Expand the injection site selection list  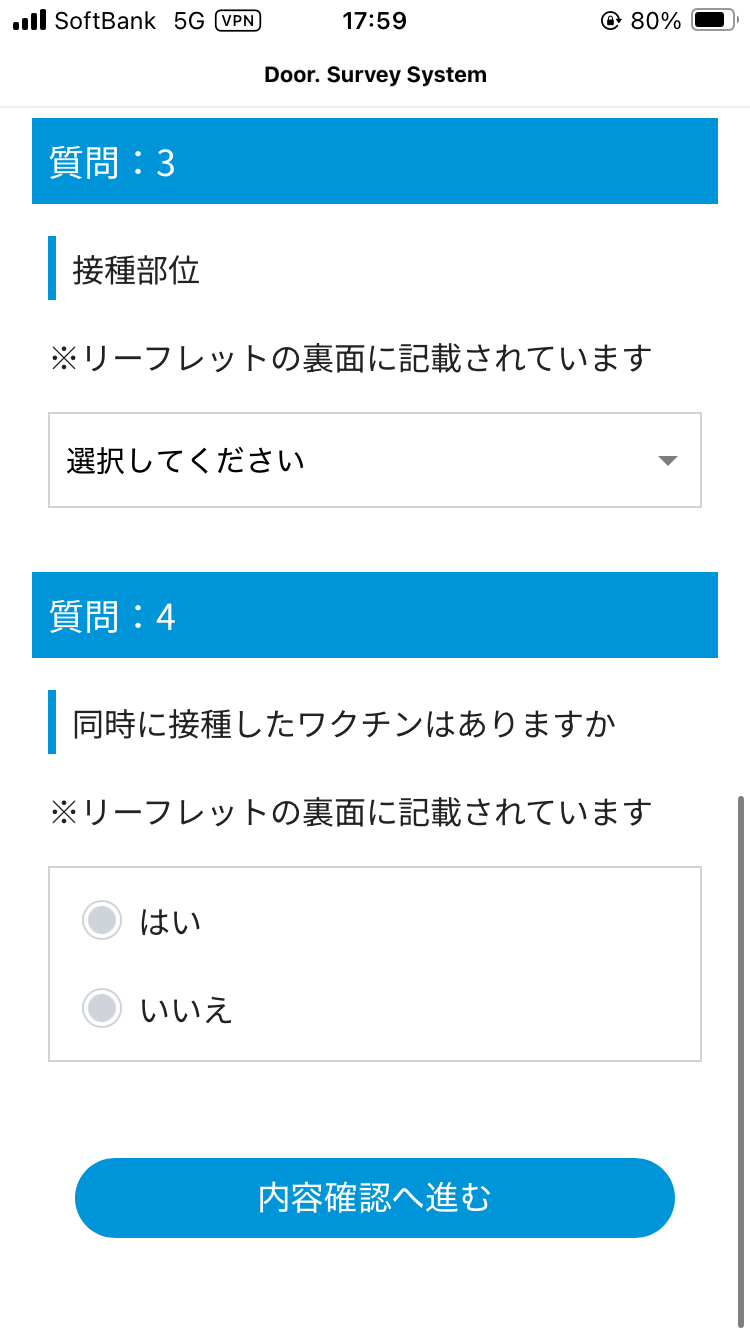[375, 461]
